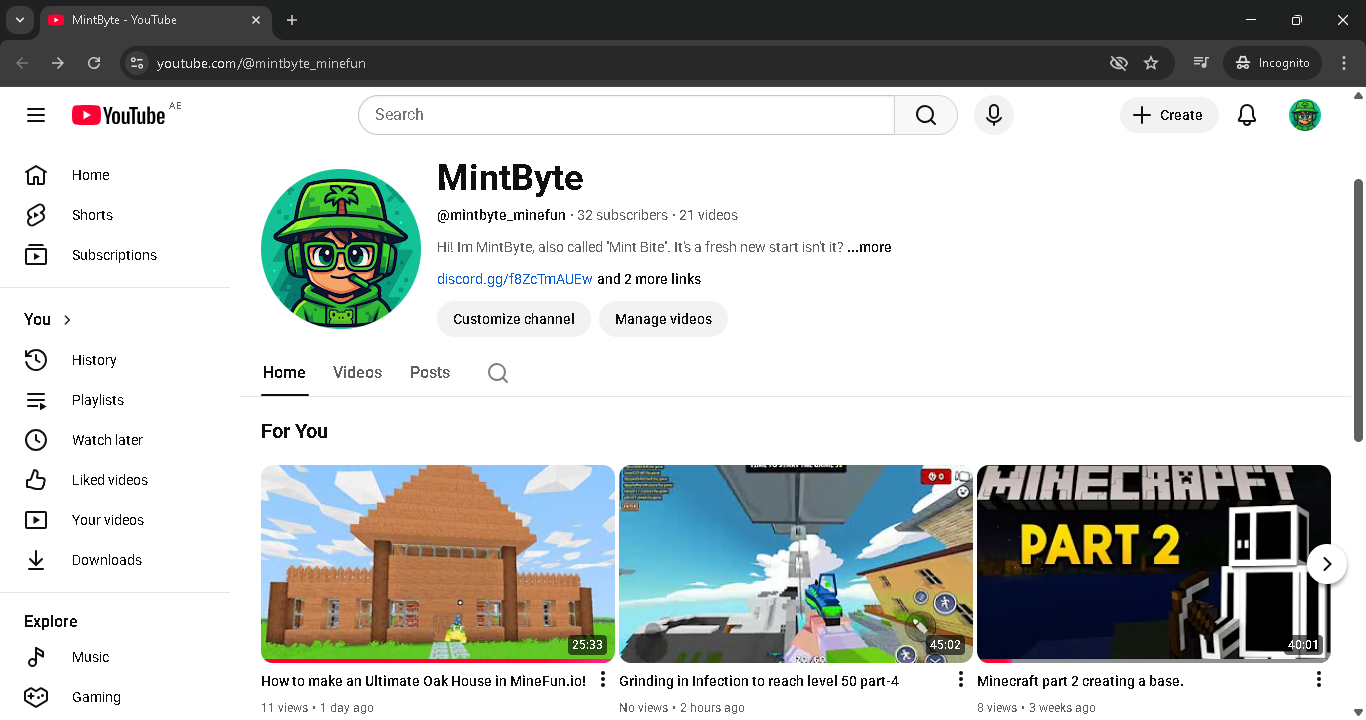
Task: Open account avatar menu
Action: click(1304, 115)
